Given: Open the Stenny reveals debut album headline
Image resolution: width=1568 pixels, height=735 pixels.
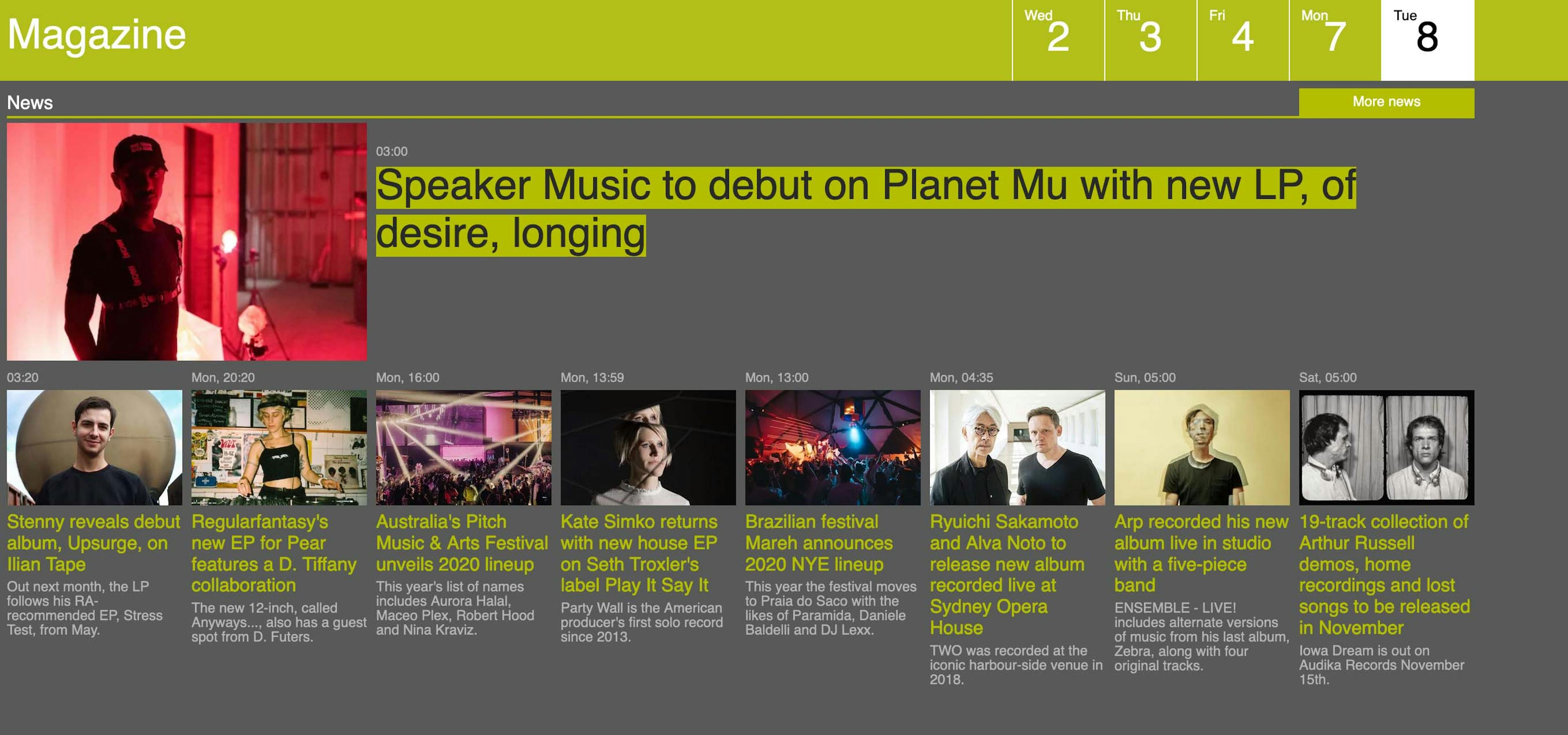Looking at the screenshot, I should [x=94, y=543].
